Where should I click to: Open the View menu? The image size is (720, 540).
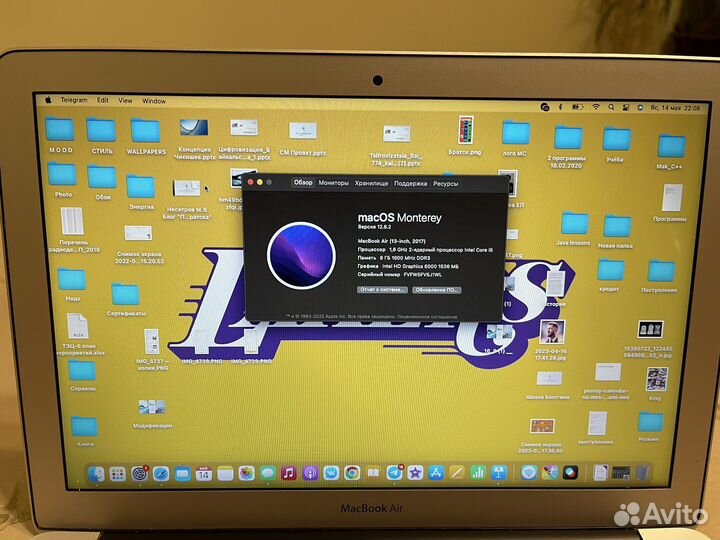(x=125, y=100)
